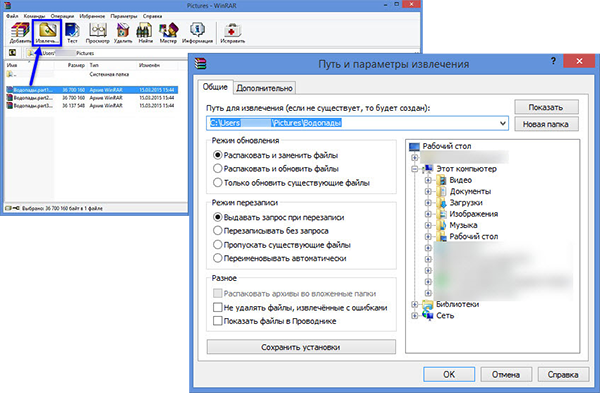Screen dimensions: 600x393
Task: Select Музыка folder in the tree
Action: (463, 225)
